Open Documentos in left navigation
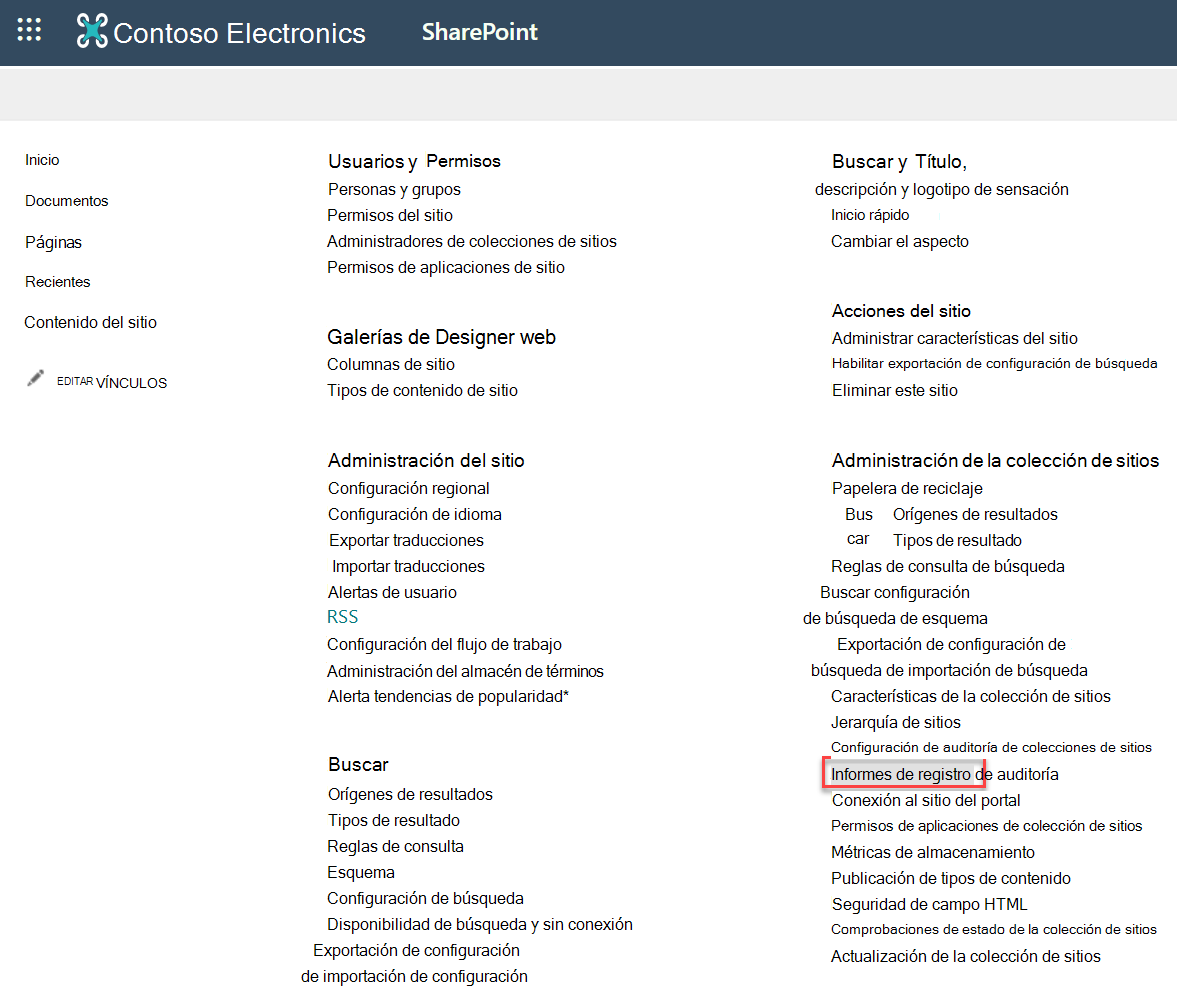Screen dimensions: 1177x992 tap(67, 201)
